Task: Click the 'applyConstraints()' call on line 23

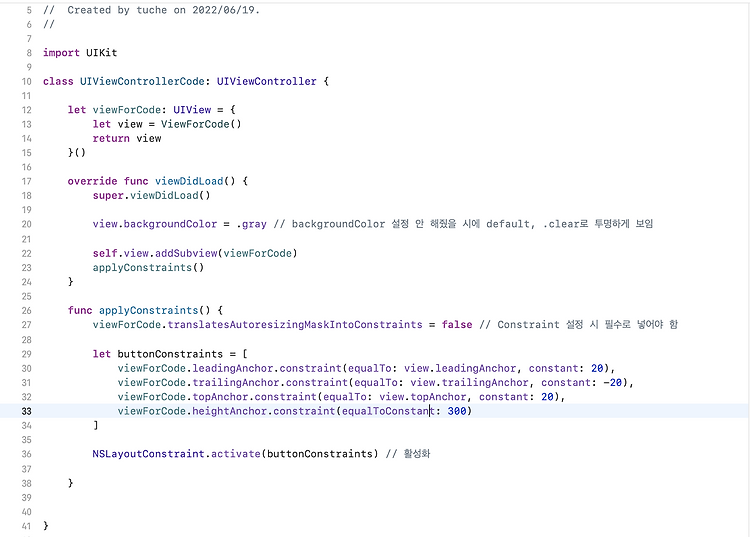Action: [148, 268]
